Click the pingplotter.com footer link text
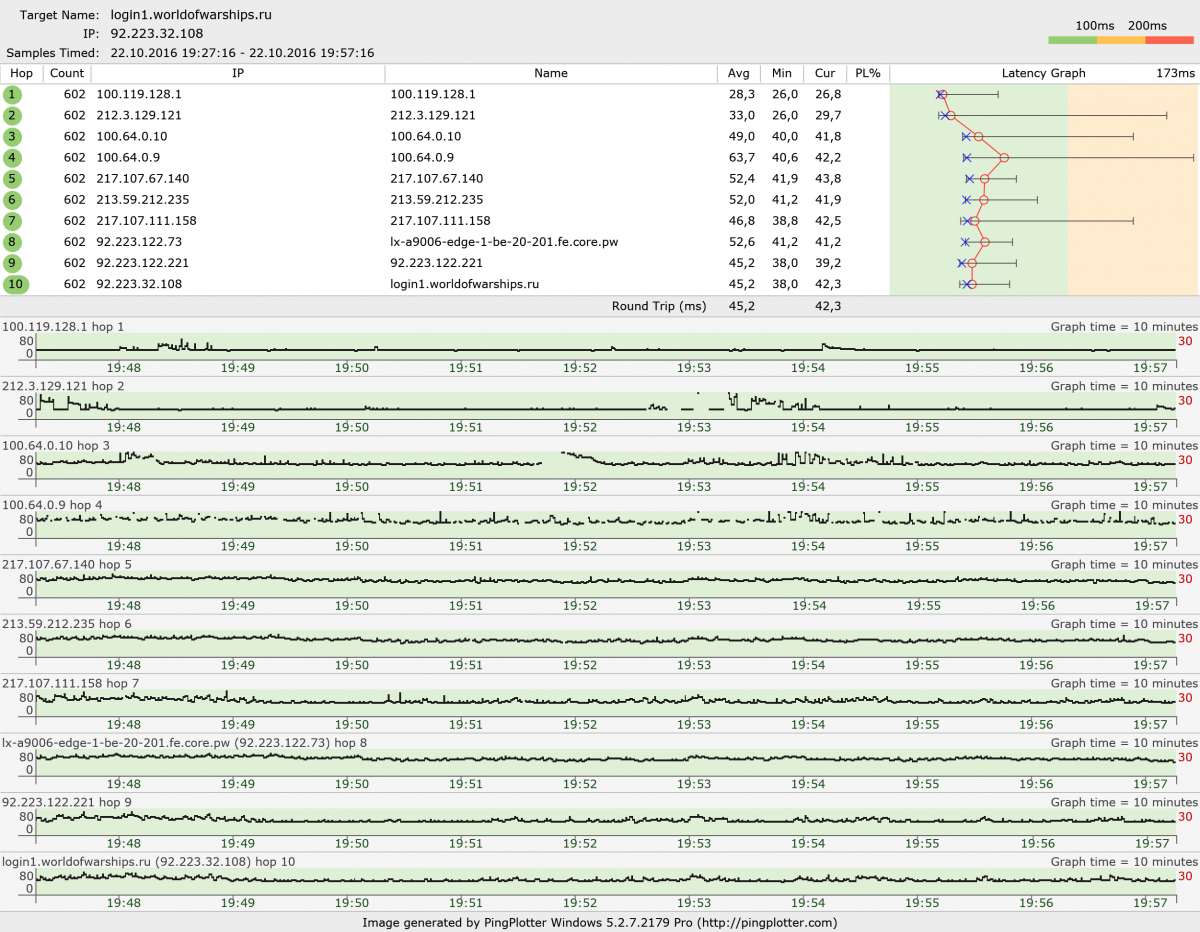This screenshot has width=1200, height=932. coord(768,923)
